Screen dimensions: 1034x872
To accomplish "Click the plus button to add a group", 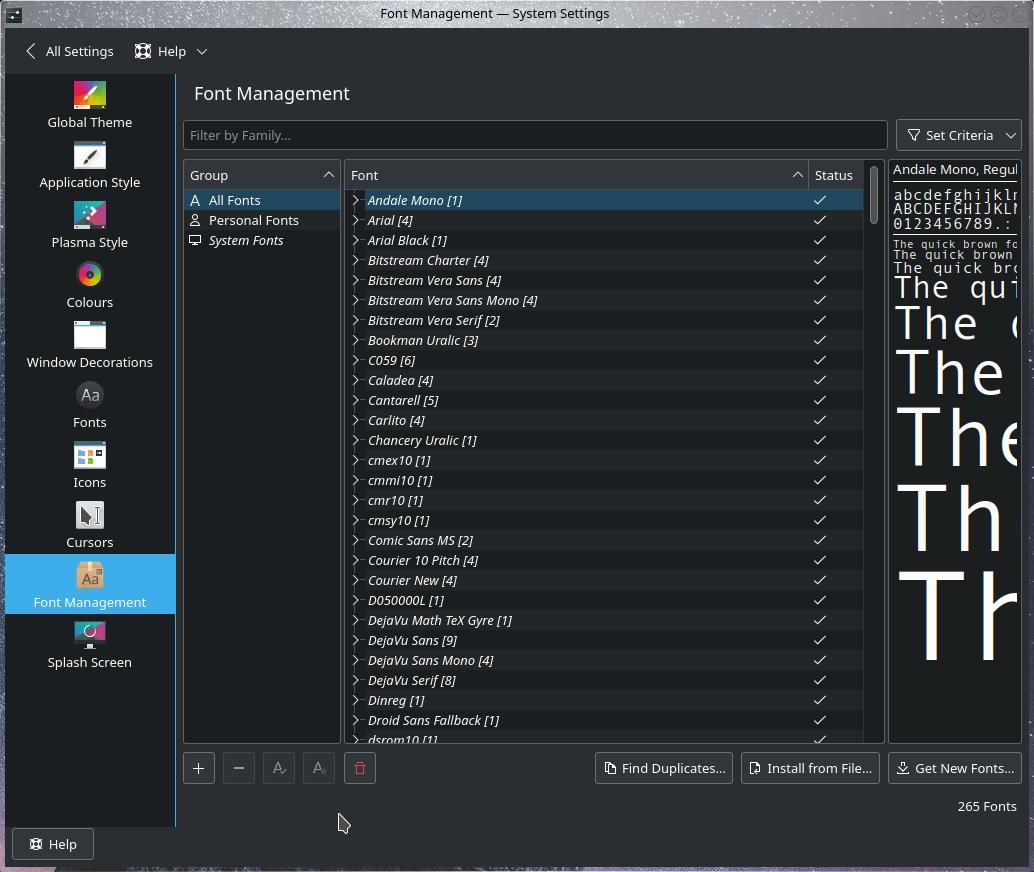I will pos(199,768).
